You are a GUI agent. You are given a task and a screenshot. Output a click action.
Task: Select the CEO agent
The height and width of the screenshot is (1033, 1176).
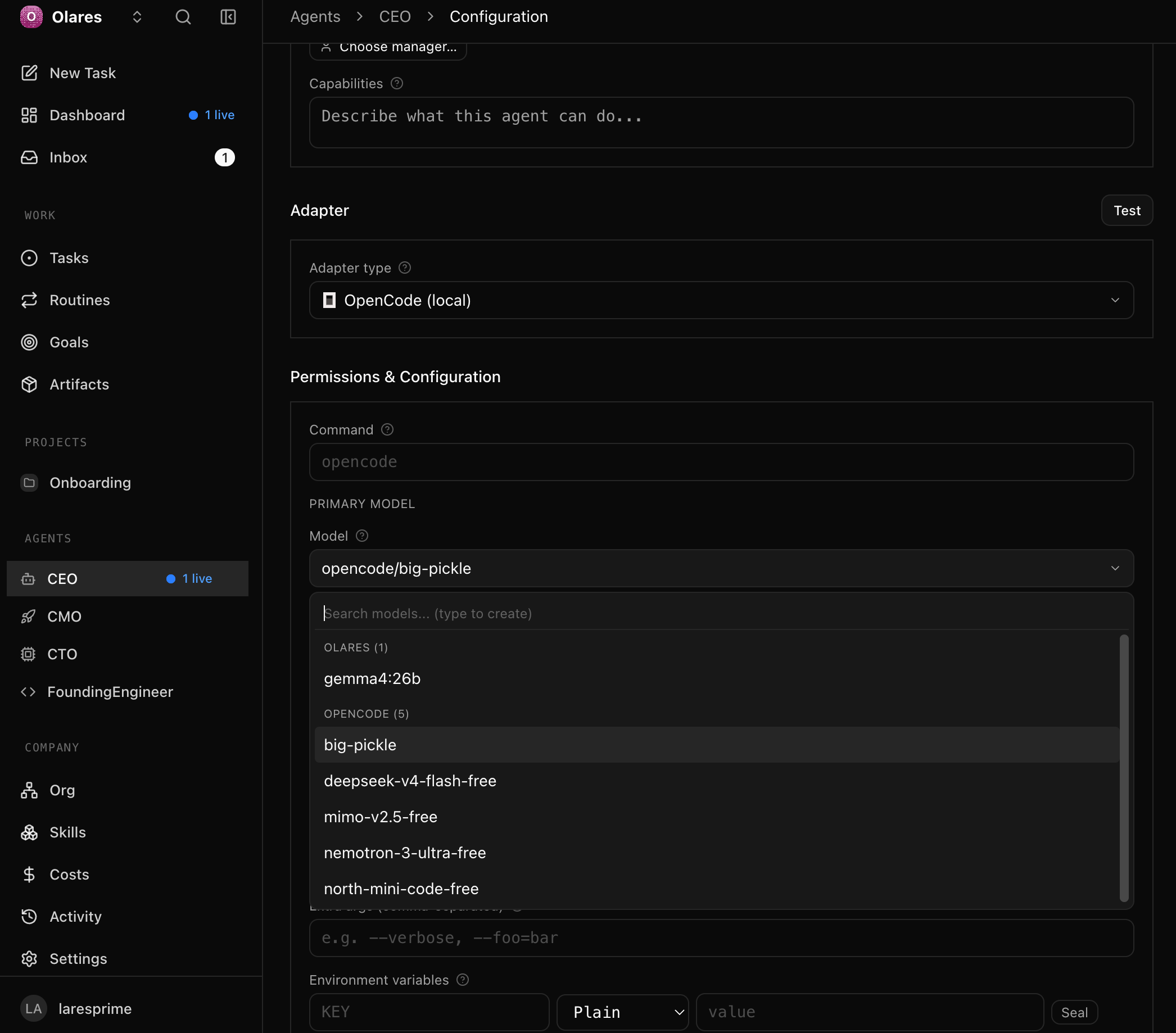(x=127, y=579)
